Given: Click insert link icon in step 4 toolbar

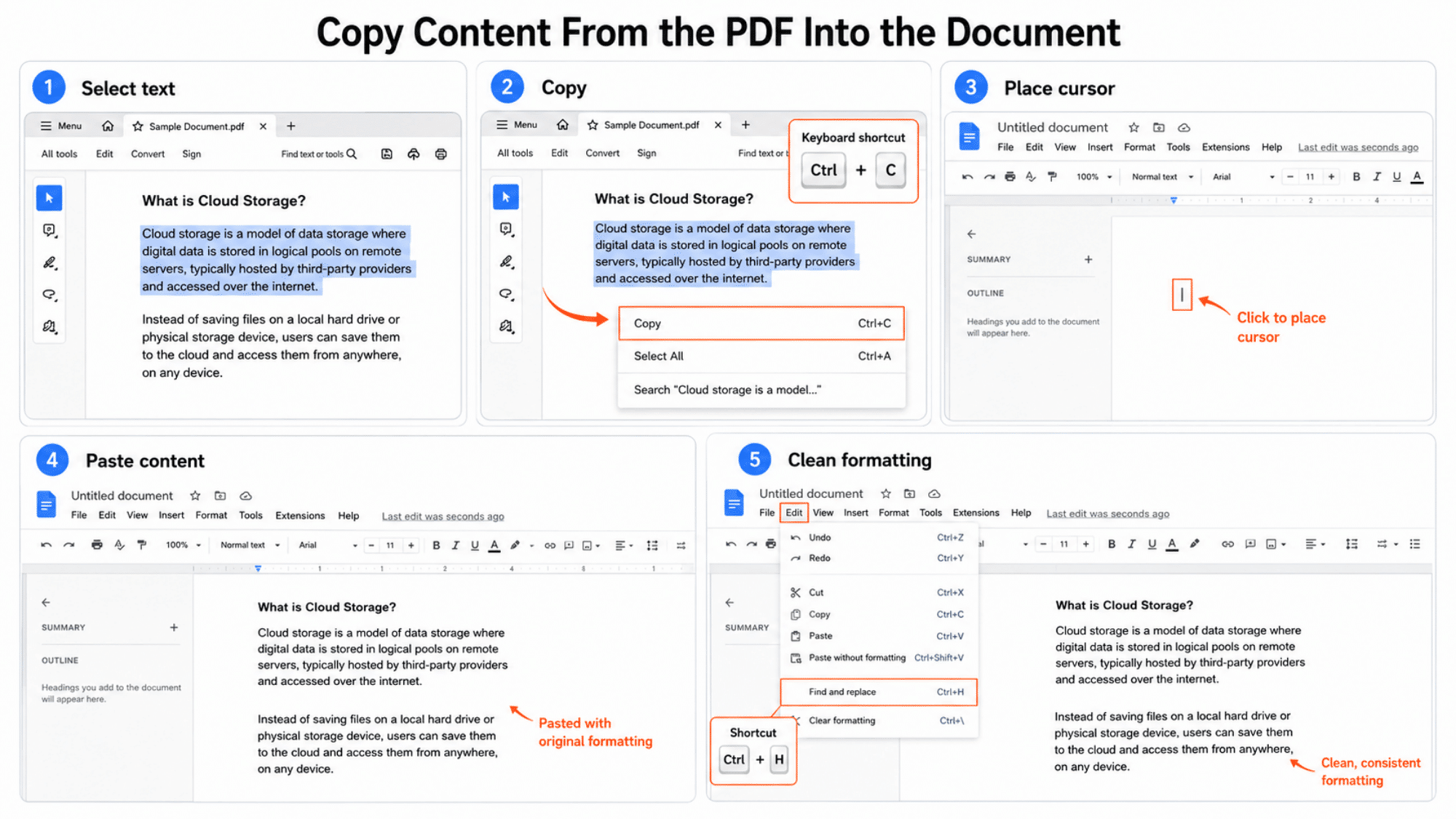Looking at the screenshot, I should pos(550,545).
